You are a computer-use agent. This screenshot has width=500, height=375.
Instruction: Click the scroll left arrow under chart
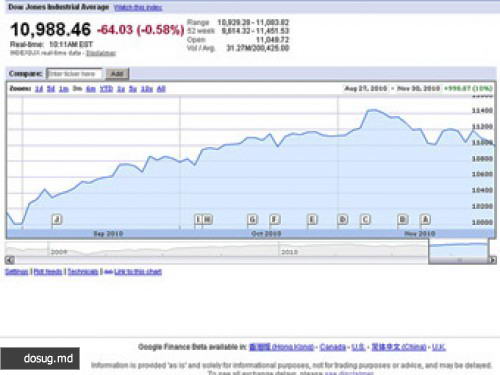point(10,260)
